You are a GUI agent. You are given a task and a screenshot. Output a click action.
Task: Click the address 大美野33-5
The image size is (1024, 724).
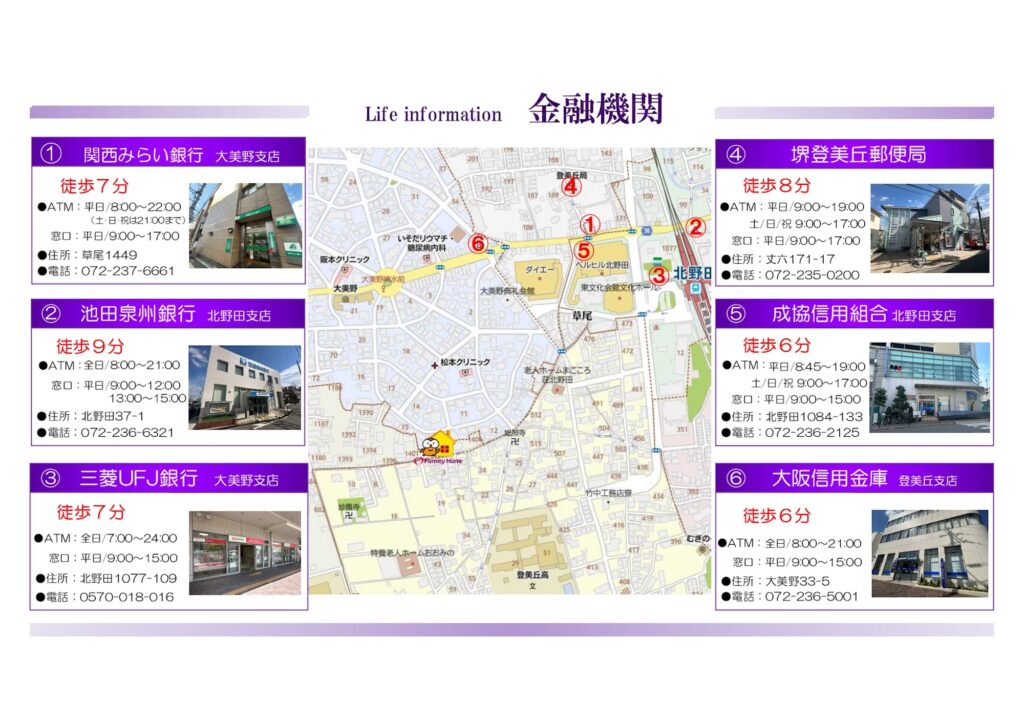pos(798,581)
